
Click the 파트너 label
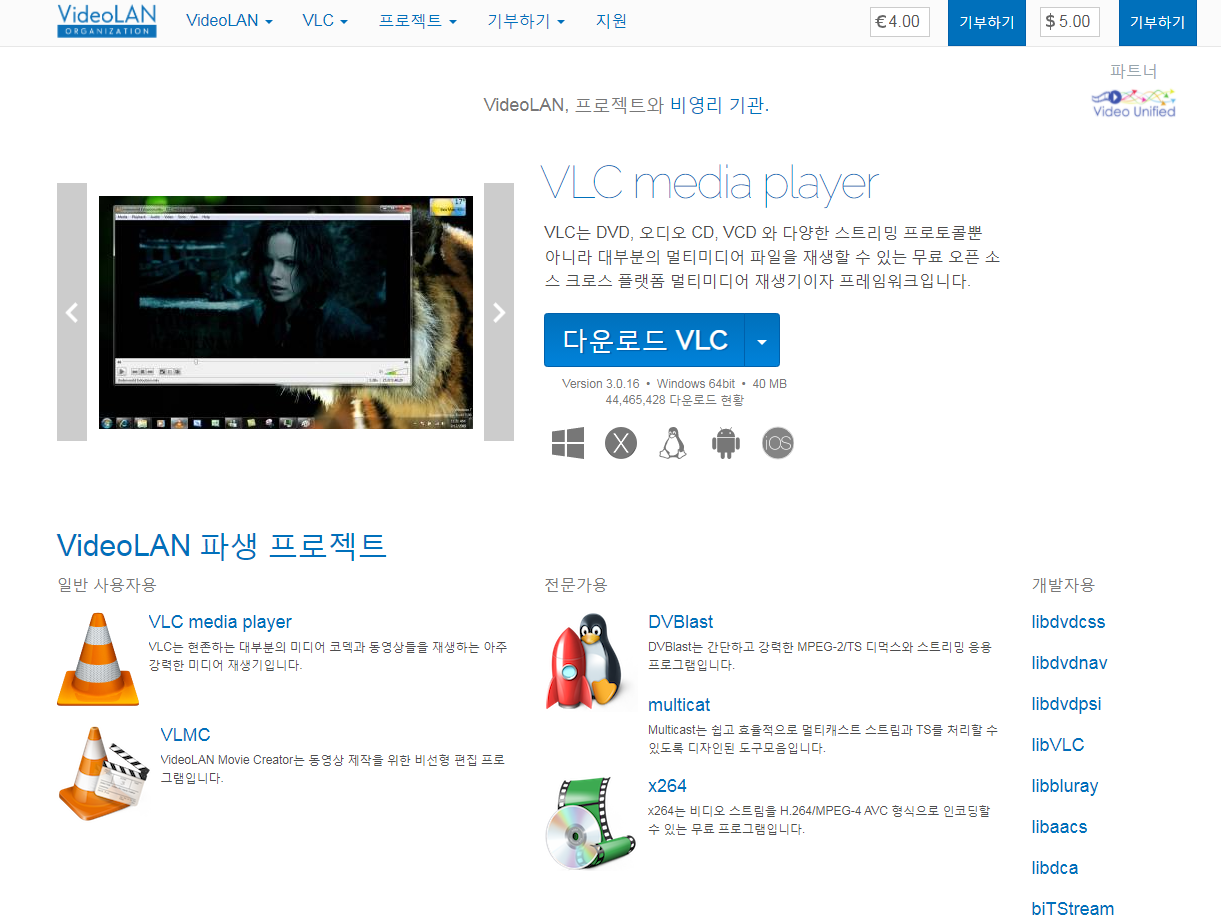1134,71
